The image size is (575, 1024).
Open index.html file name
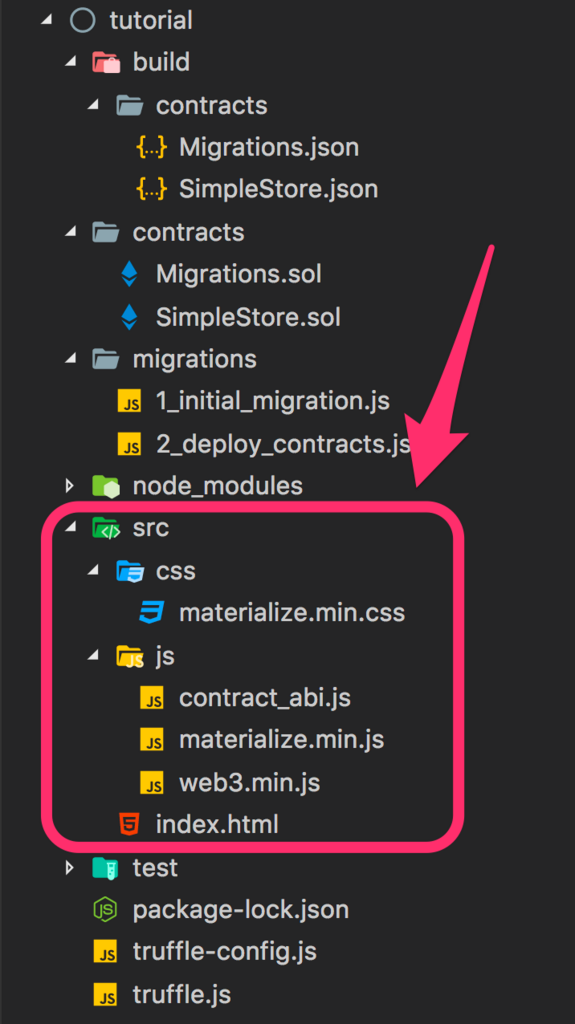(217, 825)
